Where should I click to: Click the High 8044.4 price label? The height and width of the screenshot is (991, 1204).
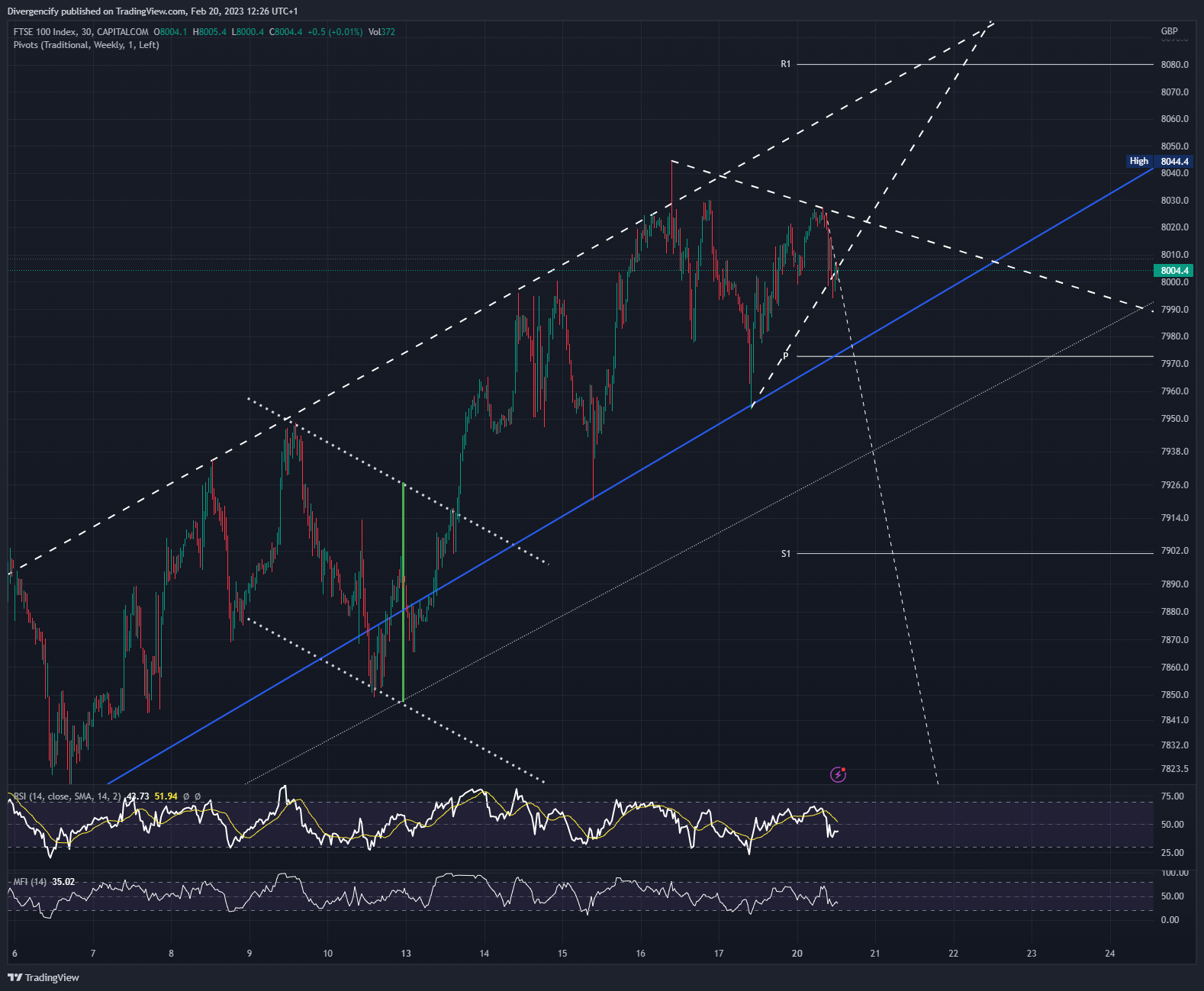tap(1159, 161)
